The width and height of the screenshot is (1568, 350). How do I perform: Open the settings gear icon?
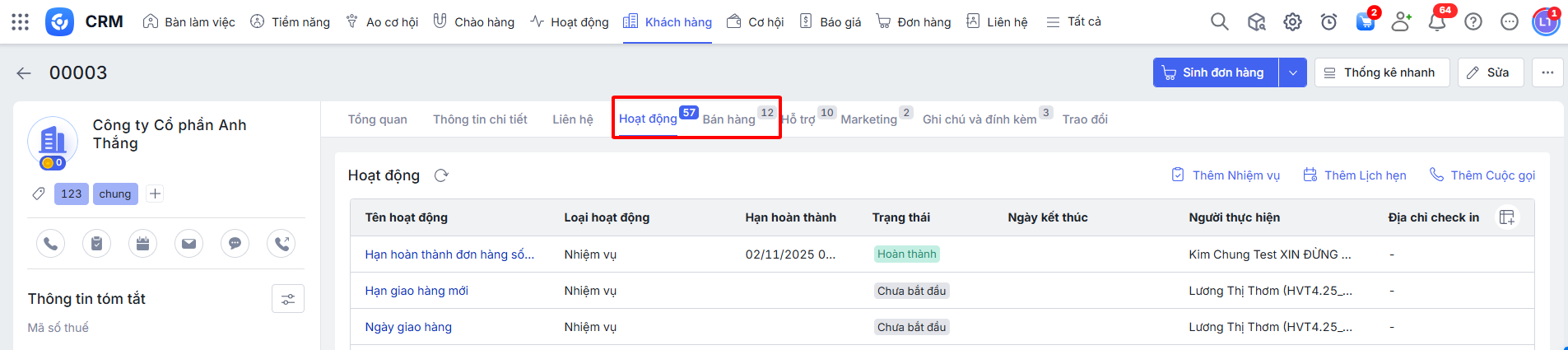click(1292, 22)
